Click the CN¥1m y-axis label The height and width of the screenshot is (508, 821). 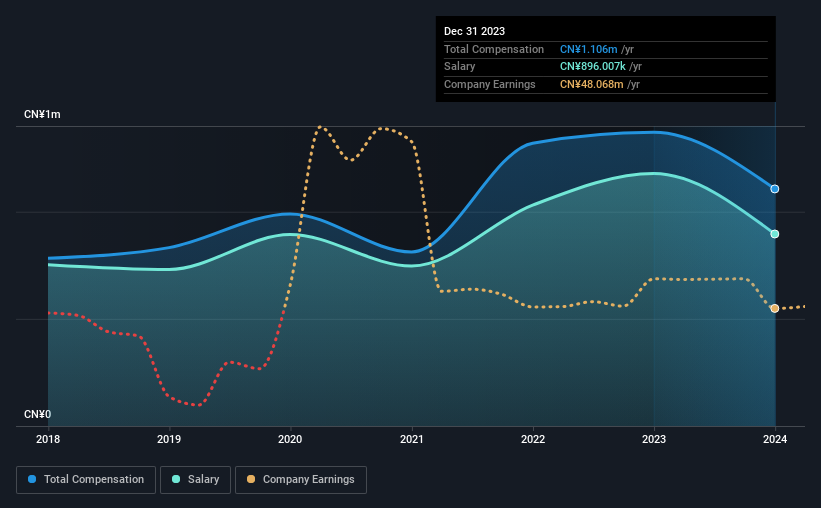click(x=42, y=115)
